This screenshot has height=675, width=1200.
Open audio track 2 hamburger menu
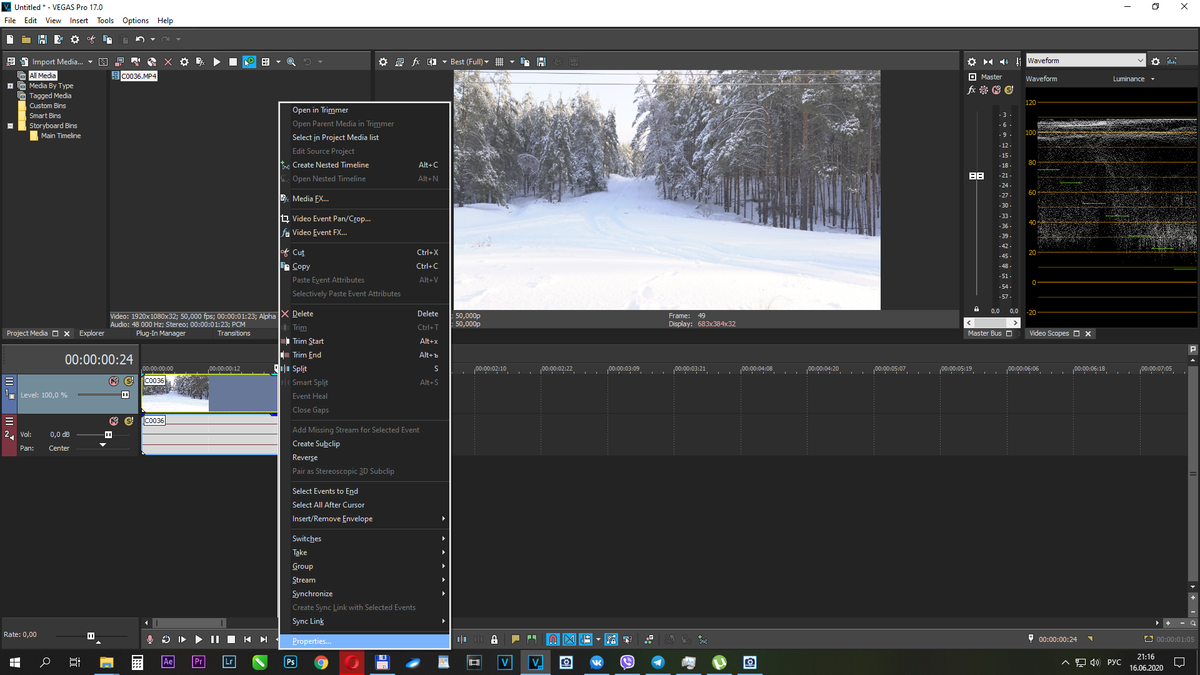tap(9, 421)
